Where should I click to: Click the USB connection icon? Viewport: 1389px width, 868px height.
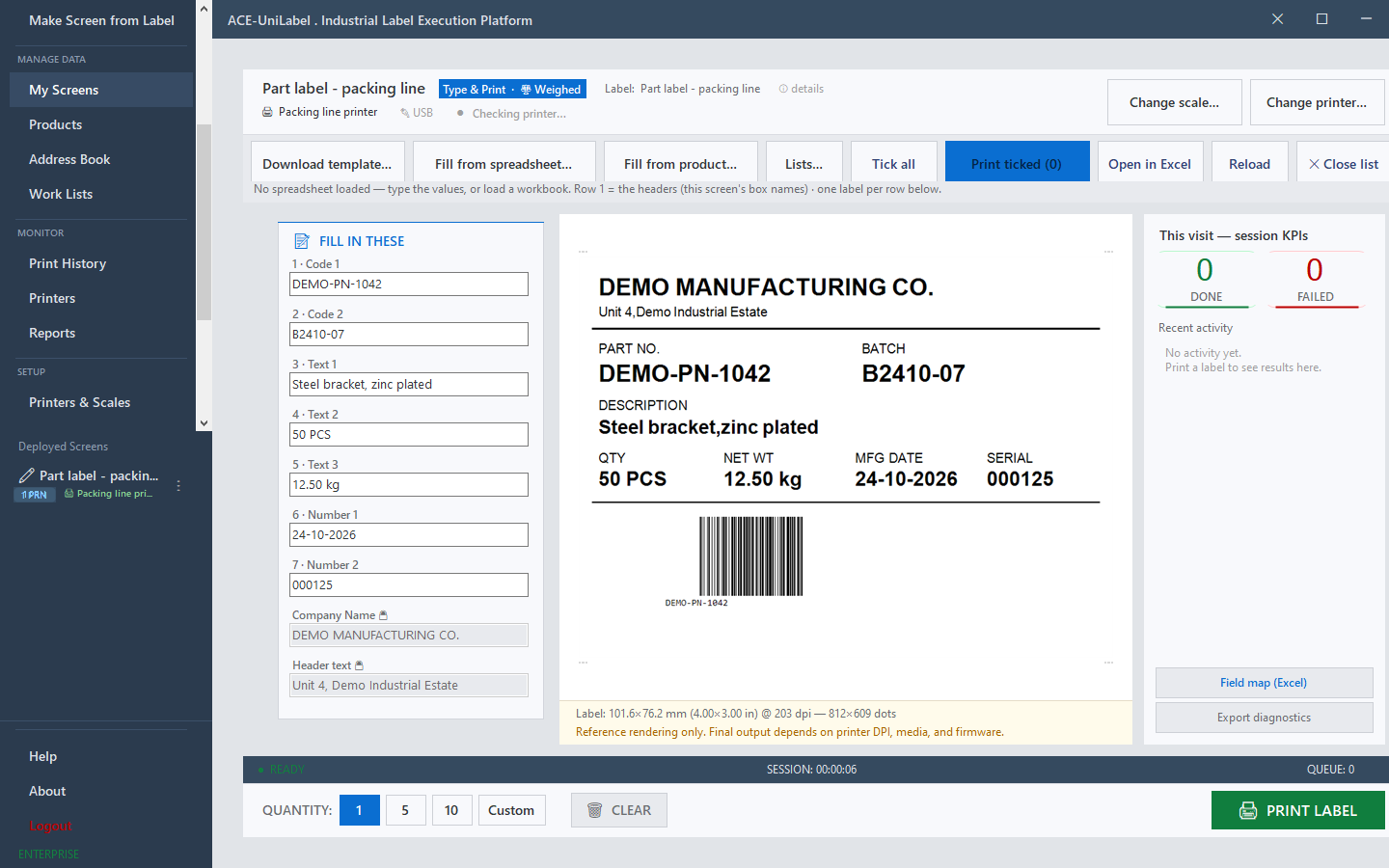[x=405, y=113]
